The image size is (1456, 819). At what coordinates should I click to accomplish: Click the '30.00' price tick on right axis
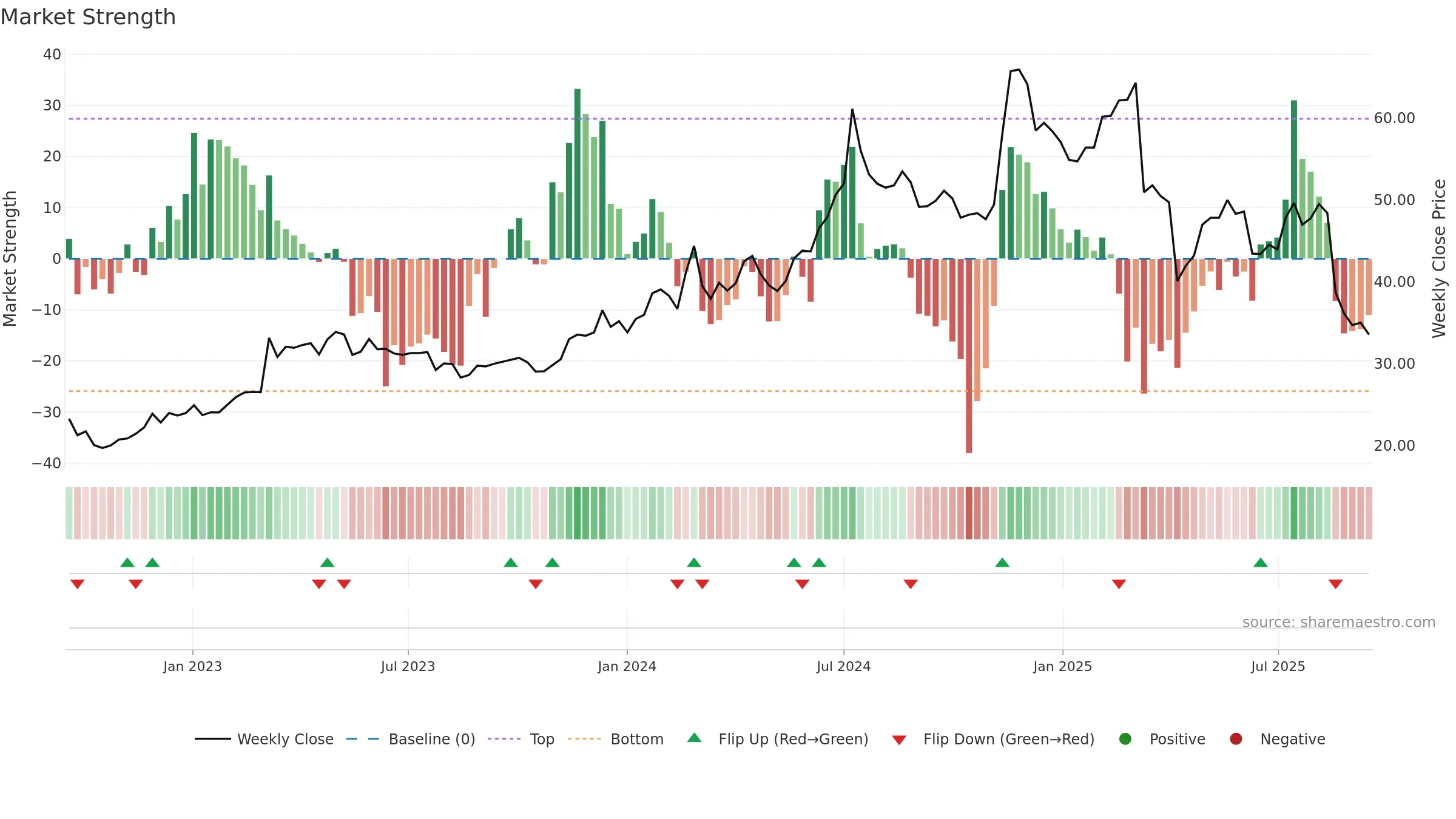1394,364
